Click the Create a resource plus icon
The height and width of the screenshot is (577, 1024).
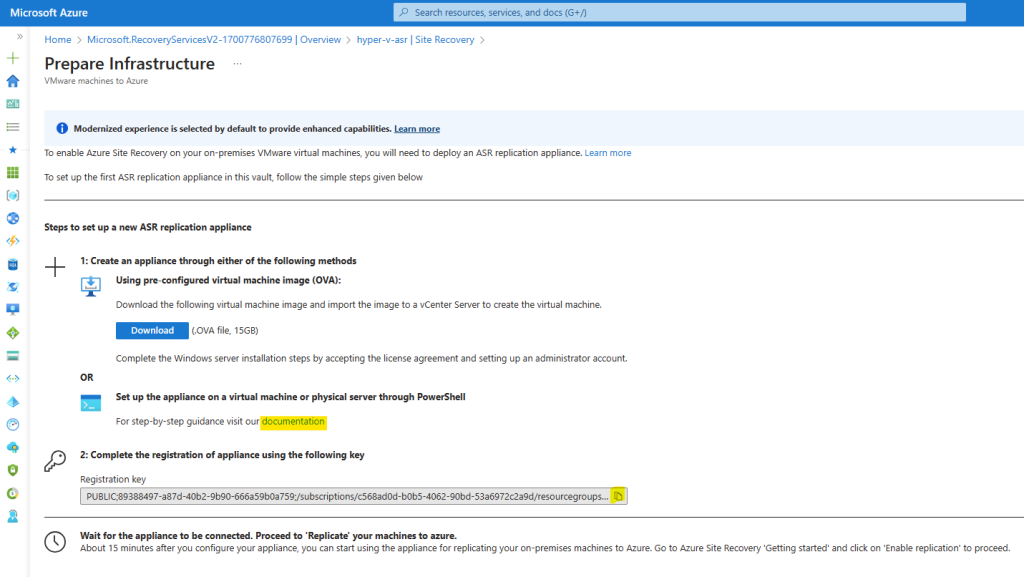(x=12, y=58)
